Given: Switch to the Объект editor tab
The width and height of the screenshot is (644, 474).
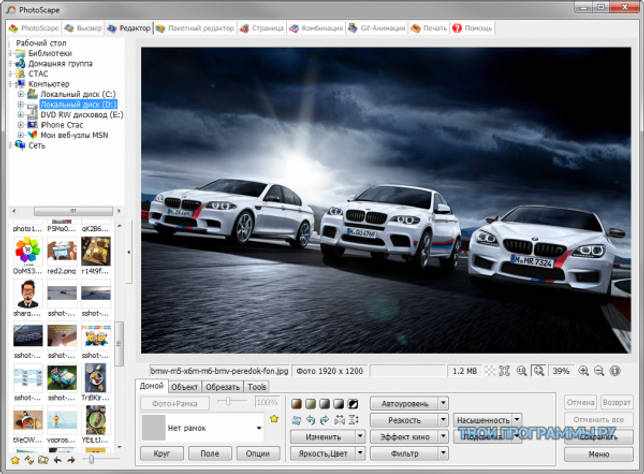Looking at the screenshot, I should click(185, 387).
